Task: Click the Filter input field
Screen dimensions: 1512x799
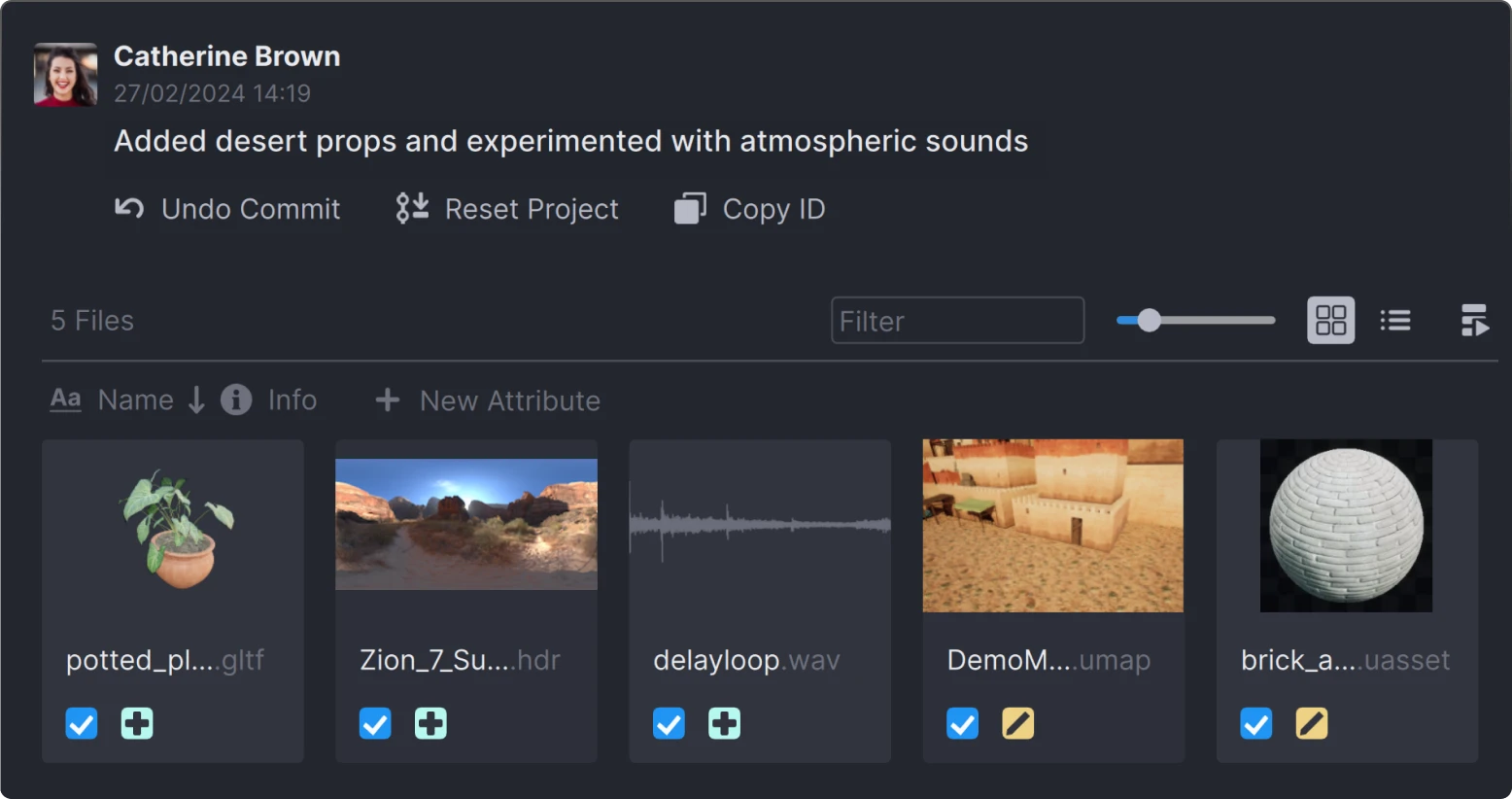Action: coord(956,321)
